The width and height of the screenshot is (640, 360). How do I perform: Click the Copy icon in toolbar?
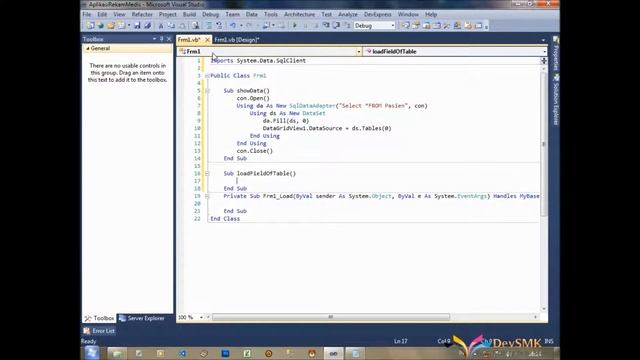click(x=171, y=26)
